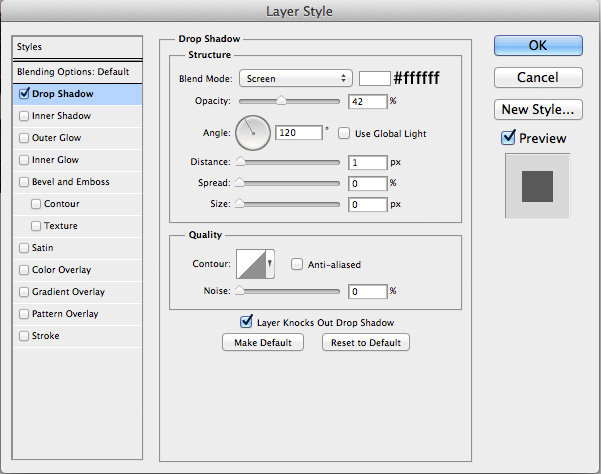Toggle the Preview checkbox

[x=508, y=137]
